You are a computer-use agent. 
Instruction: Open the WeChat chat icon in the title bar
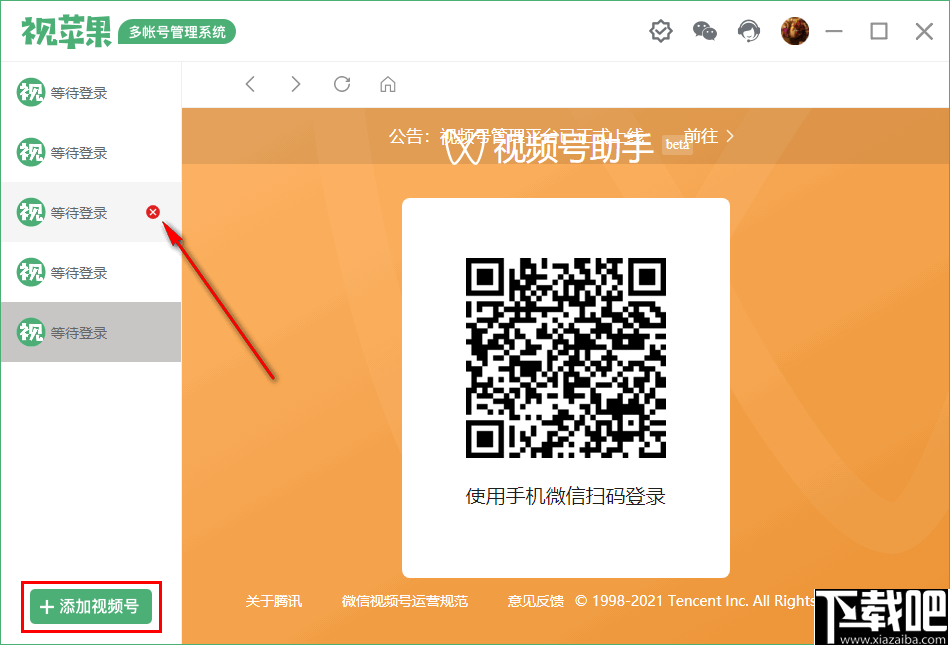point(704,31)
